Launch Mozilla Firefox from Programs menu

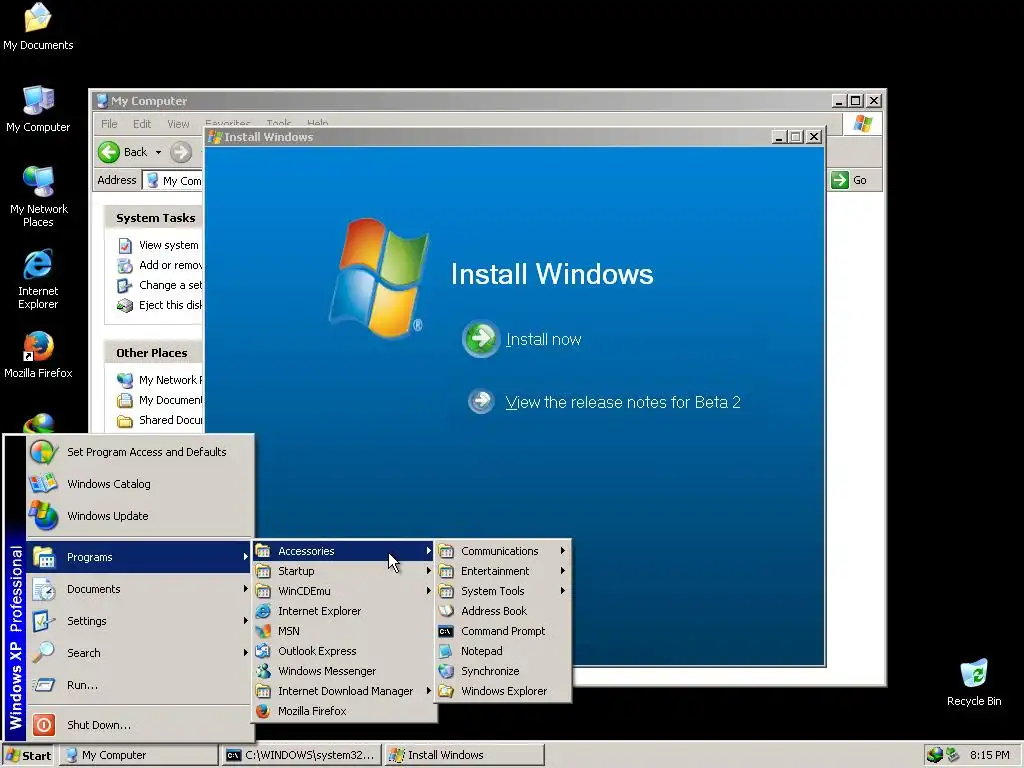click(x=344, y=711)
